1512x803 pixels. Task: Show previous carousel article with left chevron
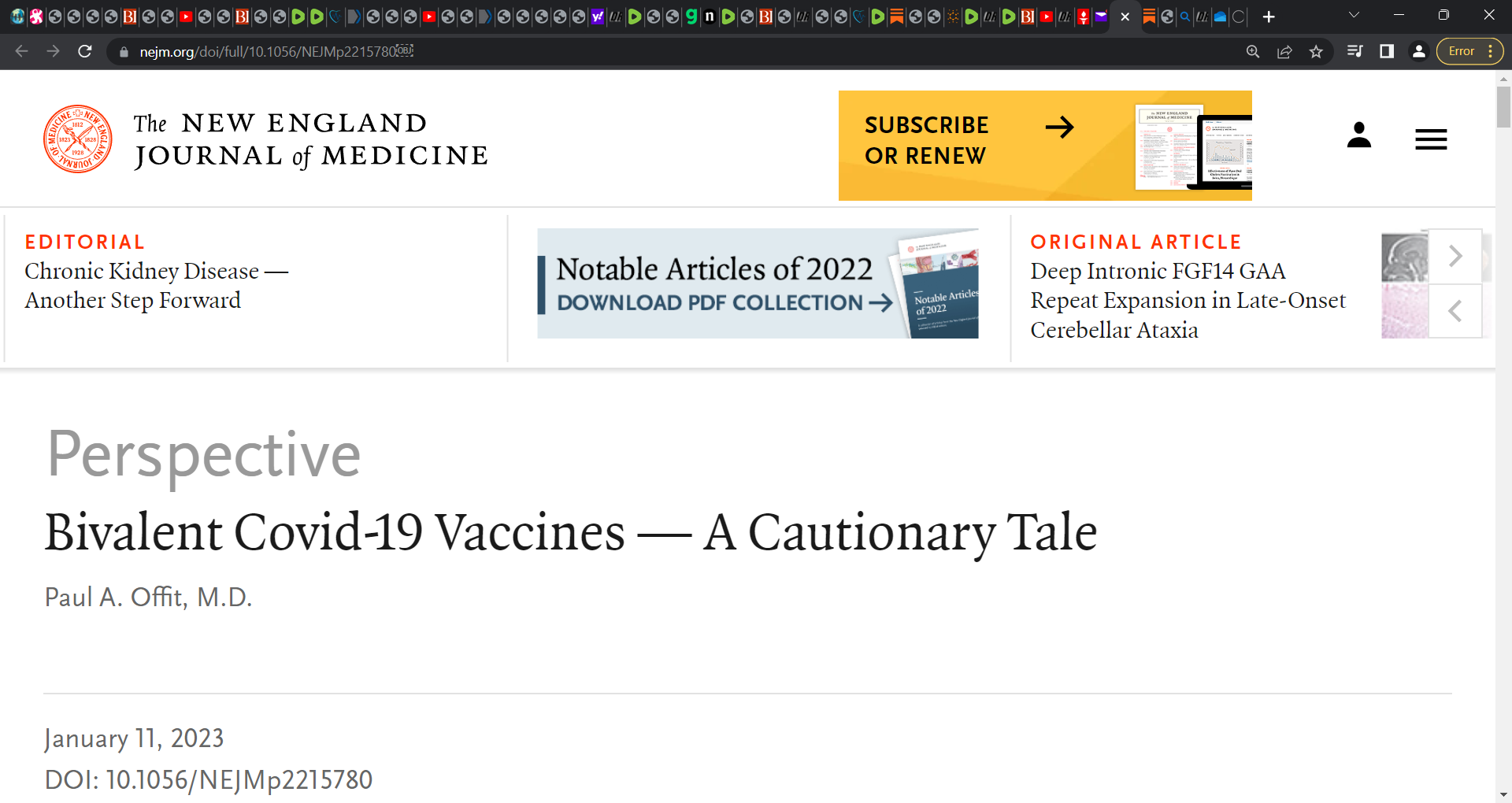click(1455, 311)
